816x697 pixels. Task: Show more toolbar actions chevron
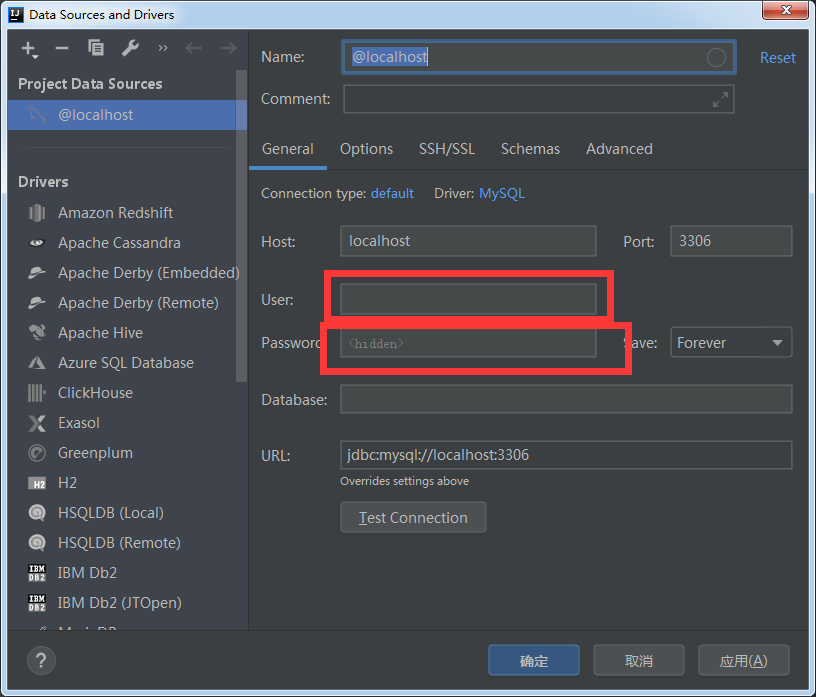pyautogui.click(x=163, y=48)
